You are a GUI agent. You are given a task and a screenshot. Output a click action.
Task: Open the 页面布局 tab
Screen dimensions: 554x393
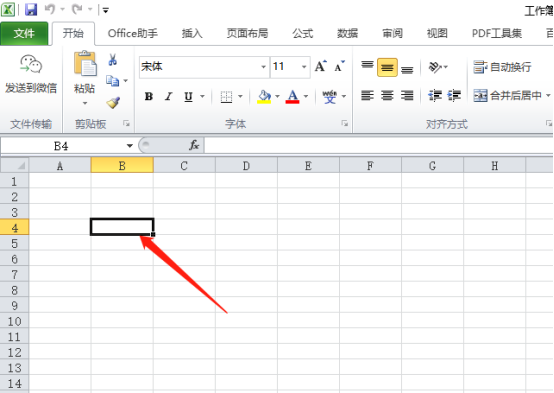coord(247,34)
